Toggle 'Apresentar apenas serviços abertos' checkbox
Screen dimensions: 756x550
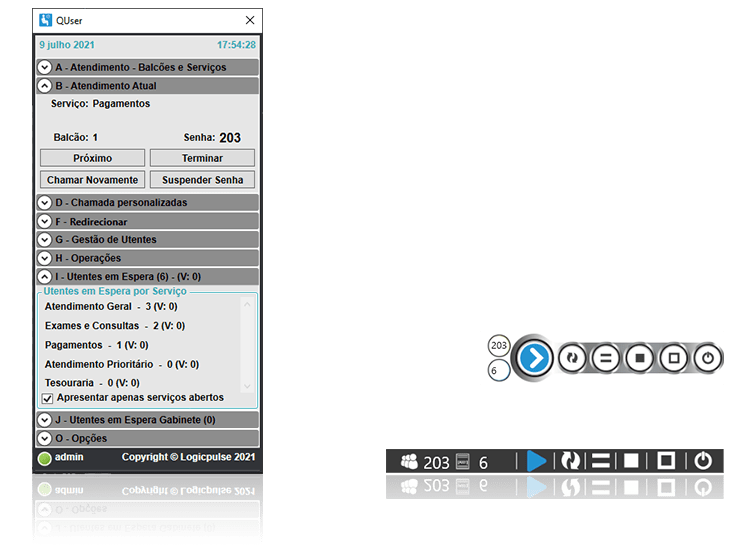[x=47, y=398]
